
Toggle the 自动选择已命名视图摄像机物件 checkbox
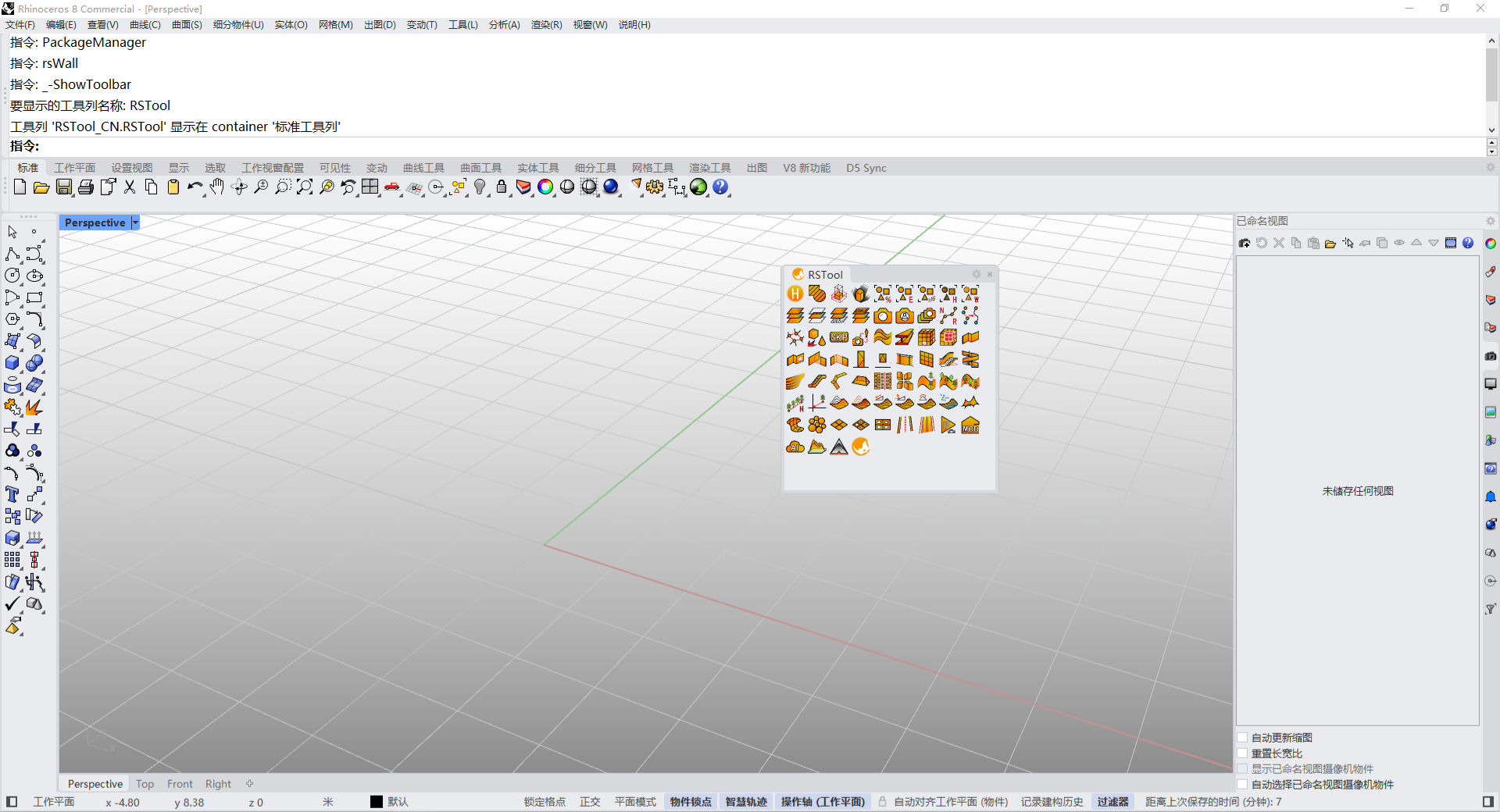[x=1242, y=785]
